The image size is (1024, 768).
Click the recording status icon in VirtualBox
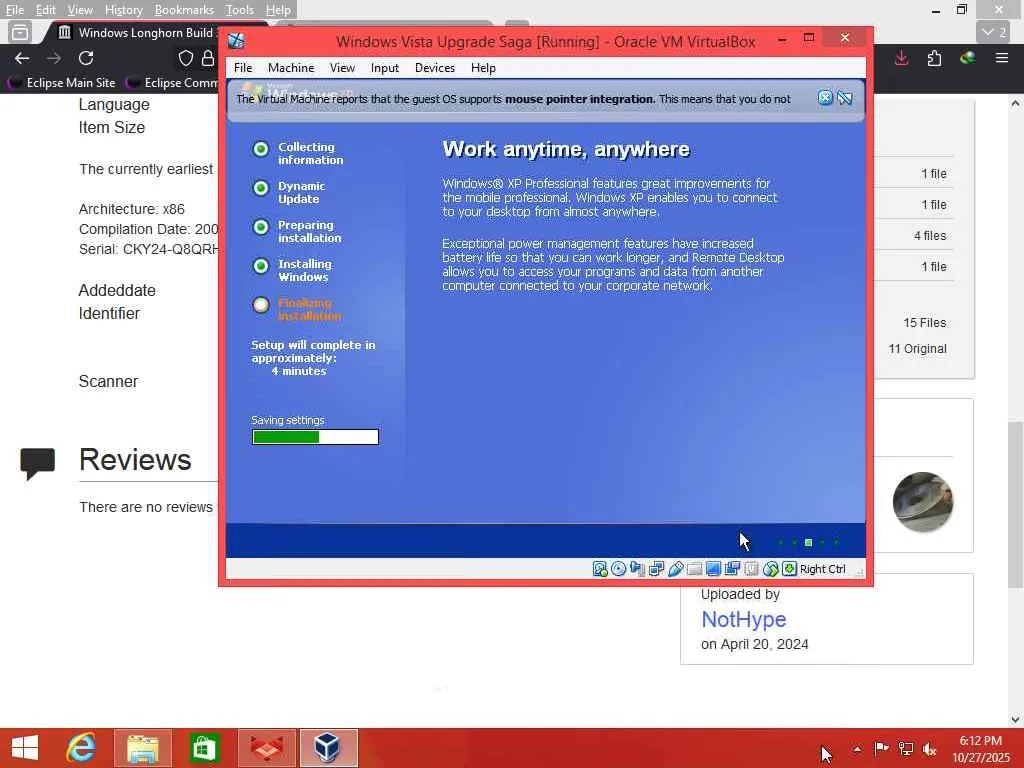[x=732, y=569]
